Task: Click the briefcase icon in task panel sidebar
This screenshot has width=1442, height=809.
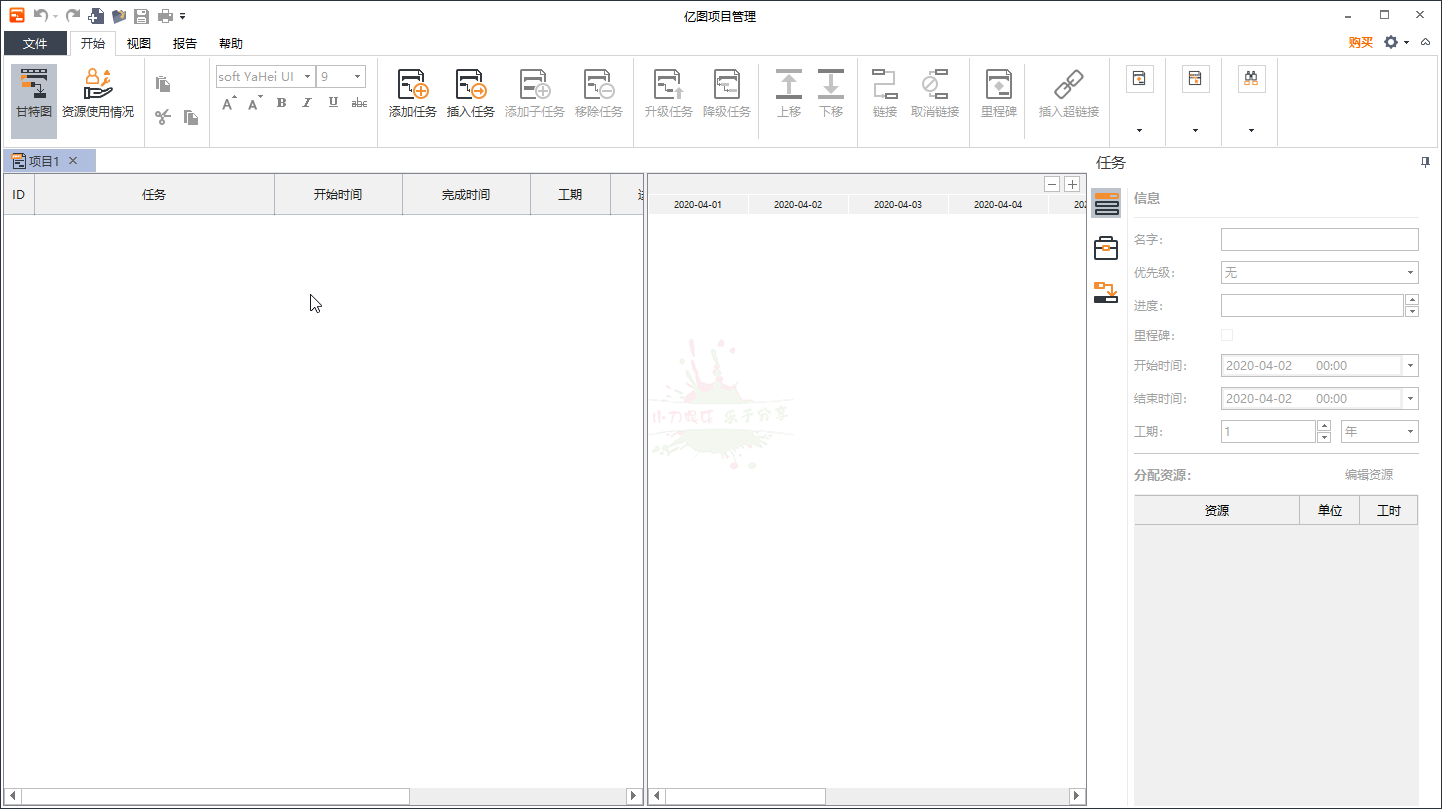Action: (x=1106, y=248)
